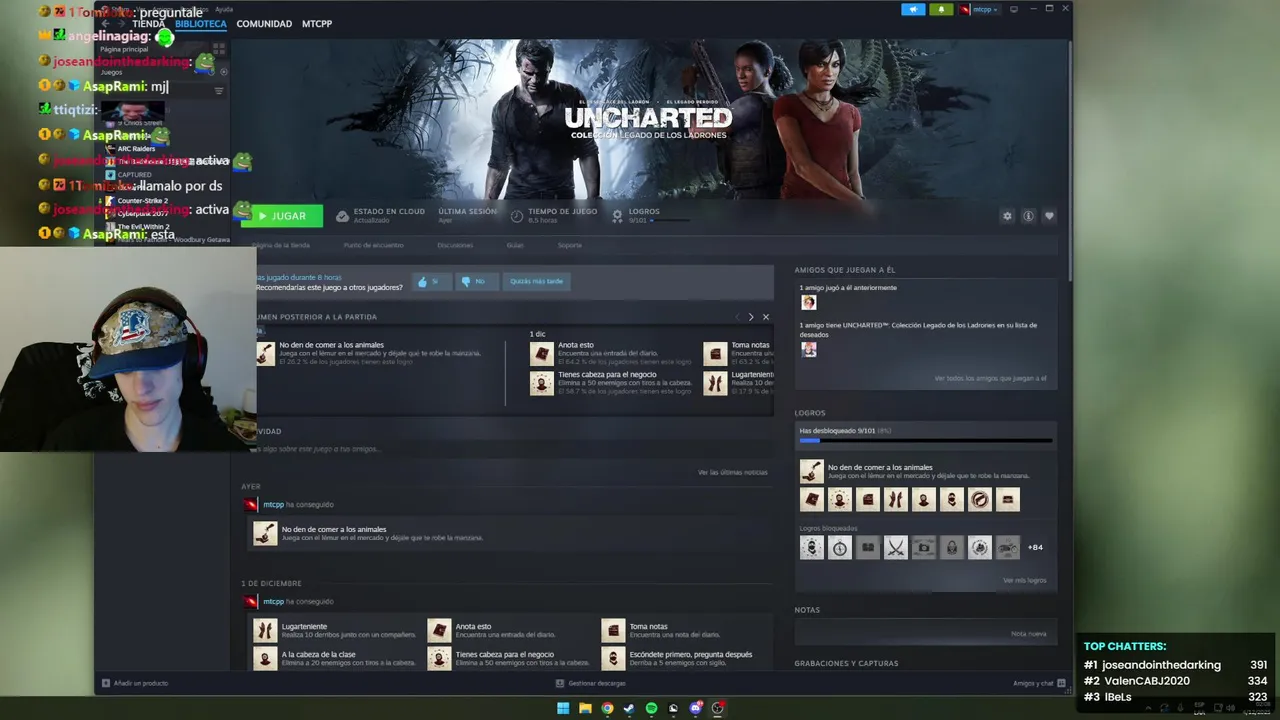Click mtcpp username under AYER activity
This screenshot has width=1280, height=720.
[273, 505]
